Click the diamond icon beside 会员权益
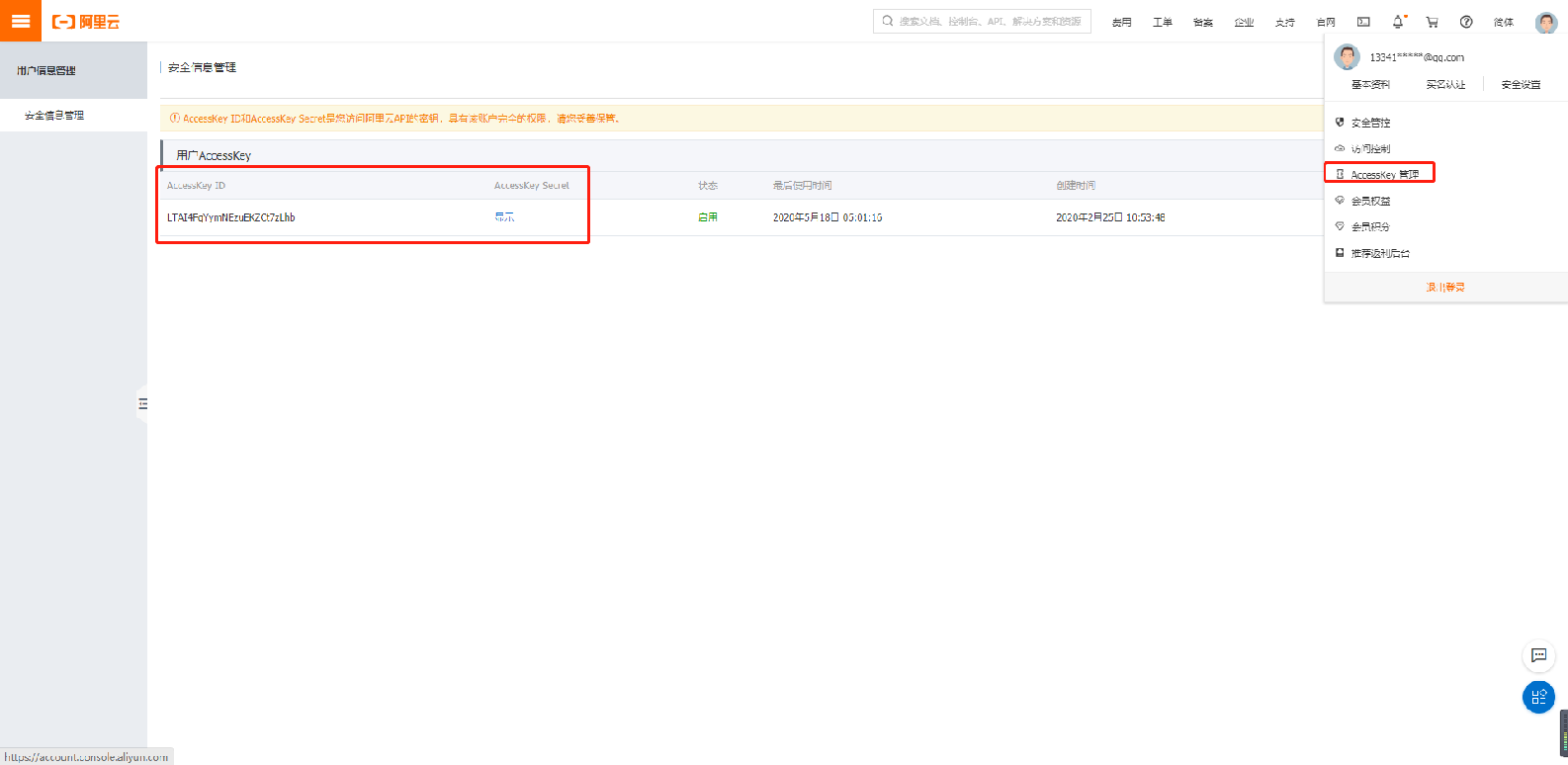The width and height of the screenshot is (1568, 765). click(x=1340, y=201)
